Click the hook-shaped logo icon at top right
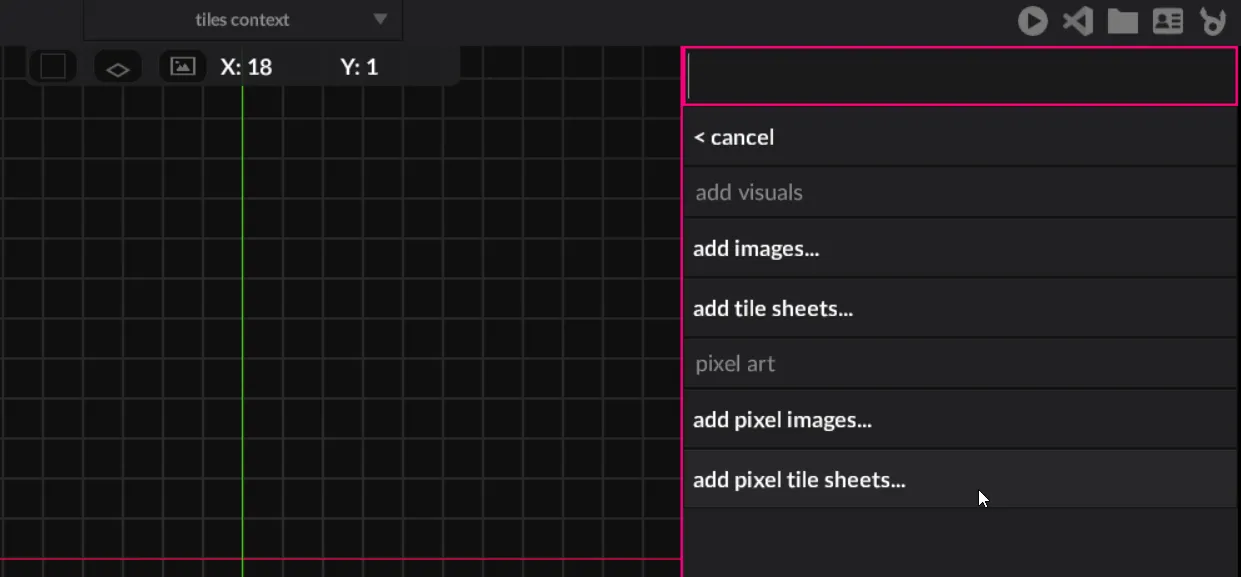1241x577 pixels. pyautogui.click(x=1213, y=21)
